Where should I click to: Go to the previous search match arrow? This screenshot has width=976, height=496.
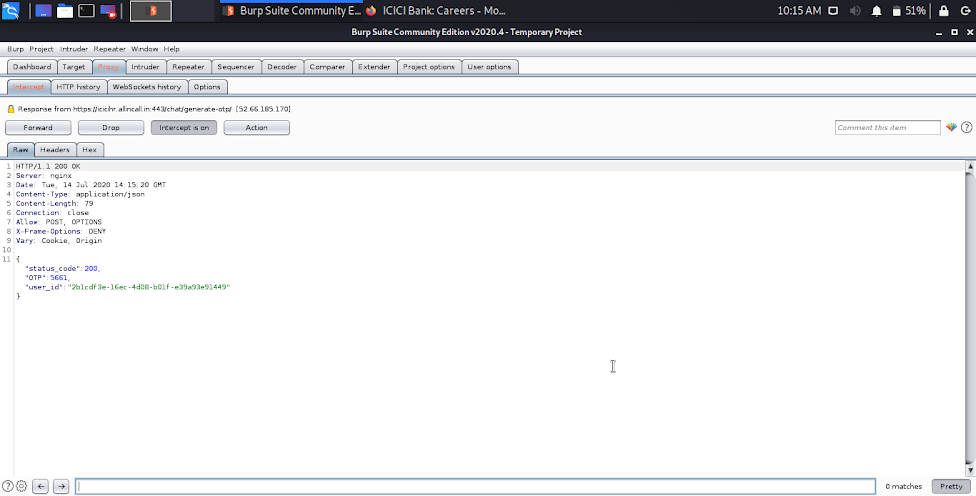point(40,486)
